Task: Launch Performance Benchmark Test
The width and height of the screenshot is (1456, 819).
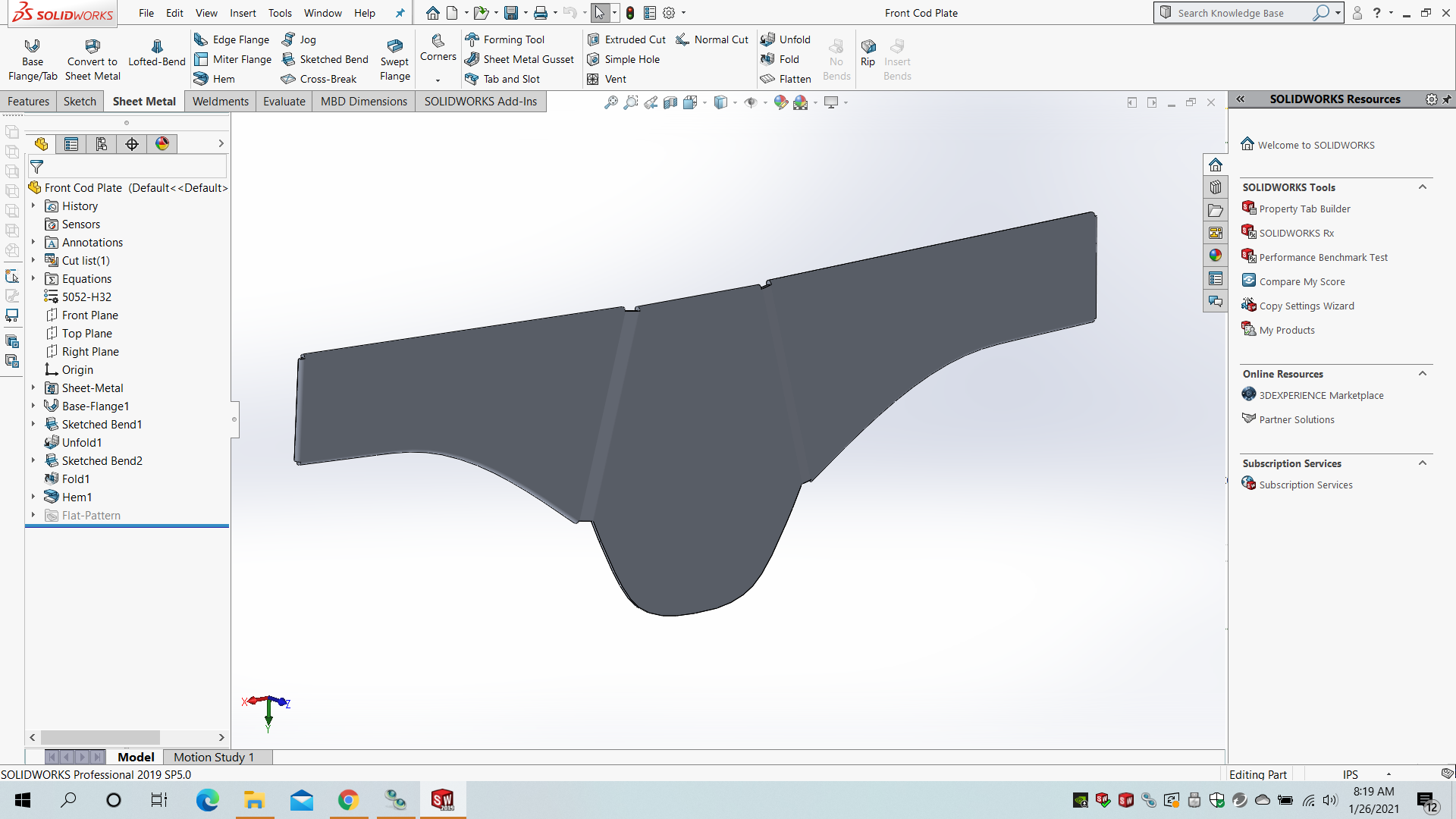Action: tap(1323, 257)
